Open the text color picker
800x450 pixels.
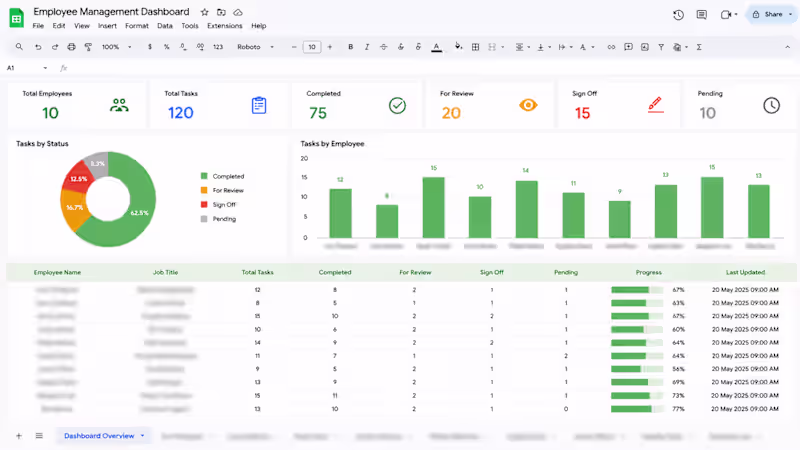[x=436, y=47]
